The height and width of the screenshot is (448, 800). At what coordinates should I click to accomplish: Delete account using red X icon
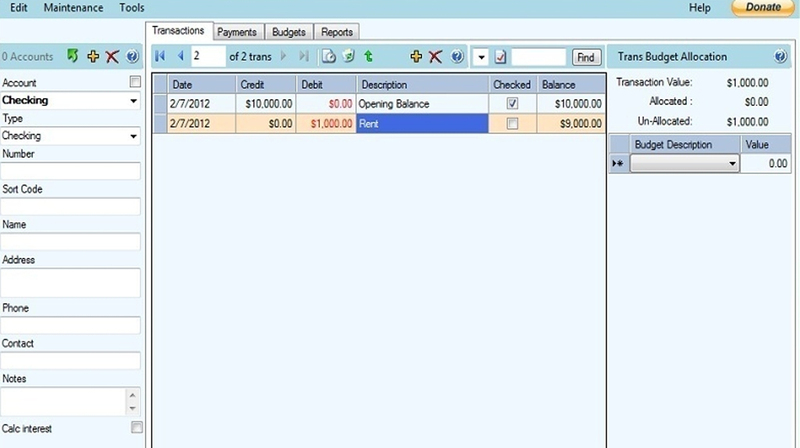pos(113,57)
